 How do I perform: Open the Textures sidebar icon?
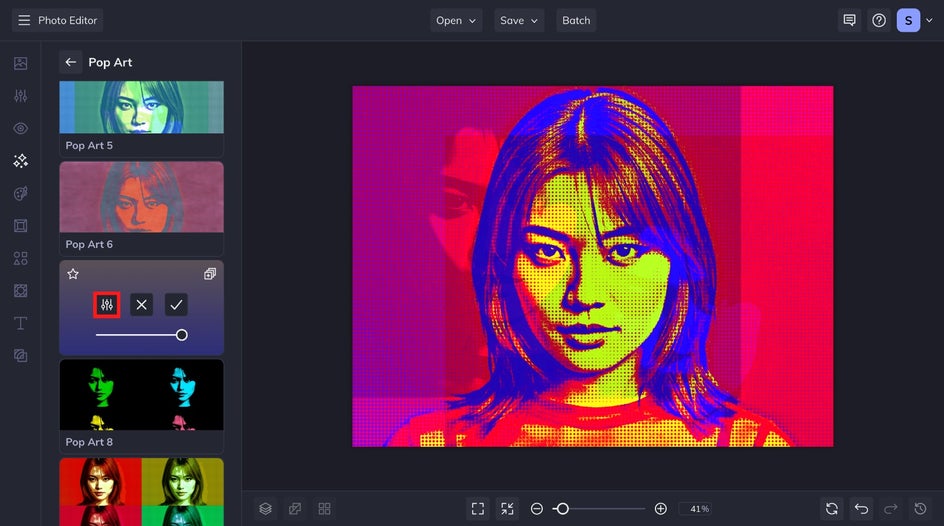coord(20,356)
